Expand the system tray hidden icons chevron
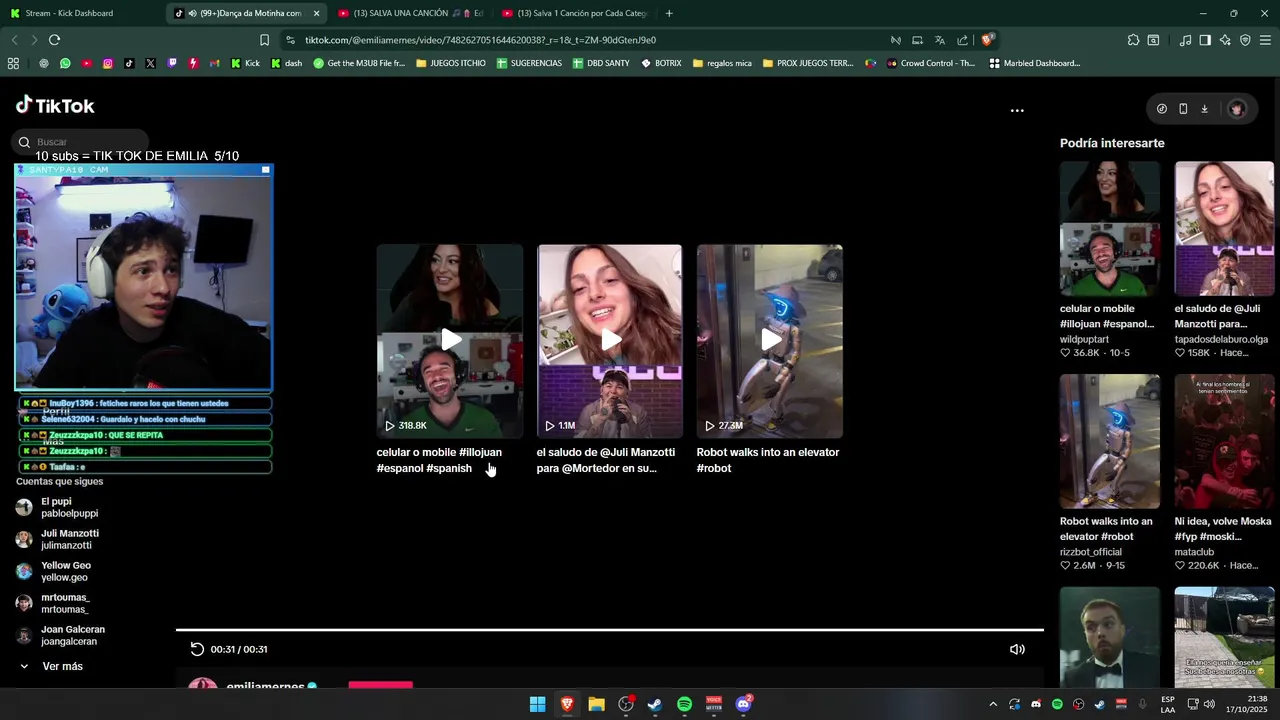This screenshot has height=720, width=1280. click(993, 704)
